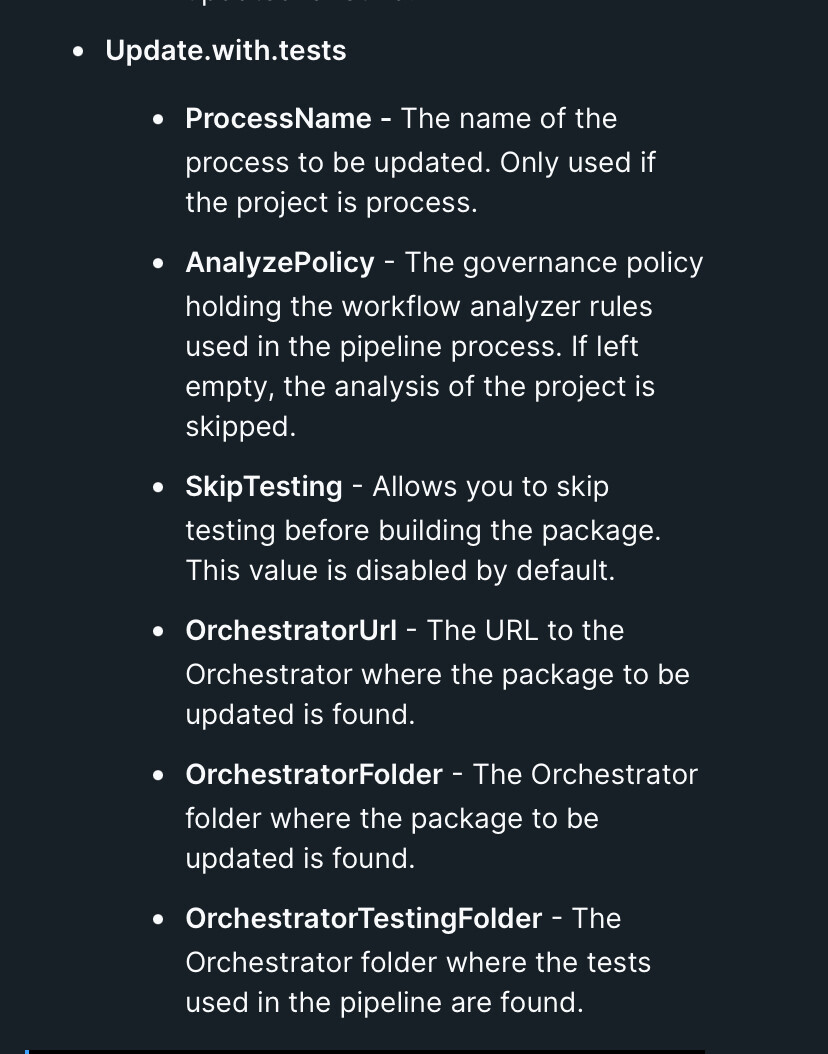Click the line 'the project is process.'
This screenshot has width=828, height=1054.
(x=331, y=203)
